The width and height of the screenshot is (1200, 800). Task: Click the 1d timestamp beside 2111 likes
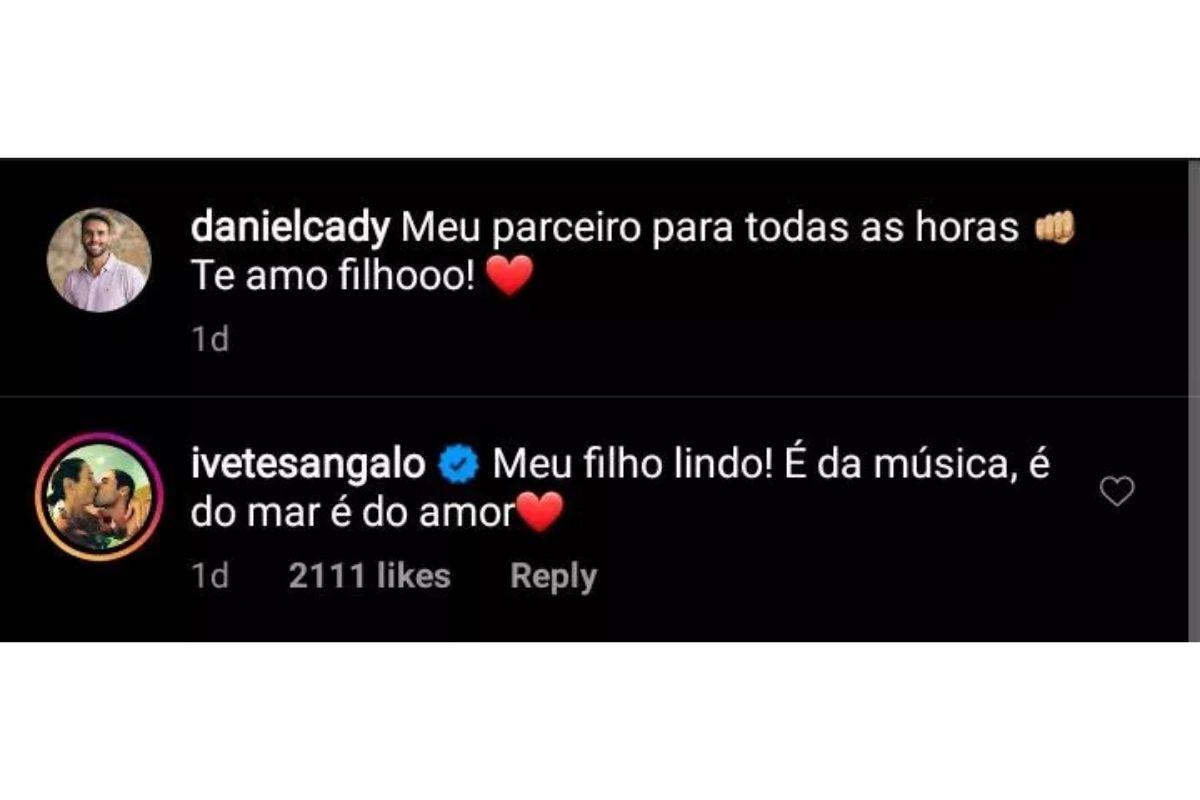pyautogui.click(x=209, y=576)
